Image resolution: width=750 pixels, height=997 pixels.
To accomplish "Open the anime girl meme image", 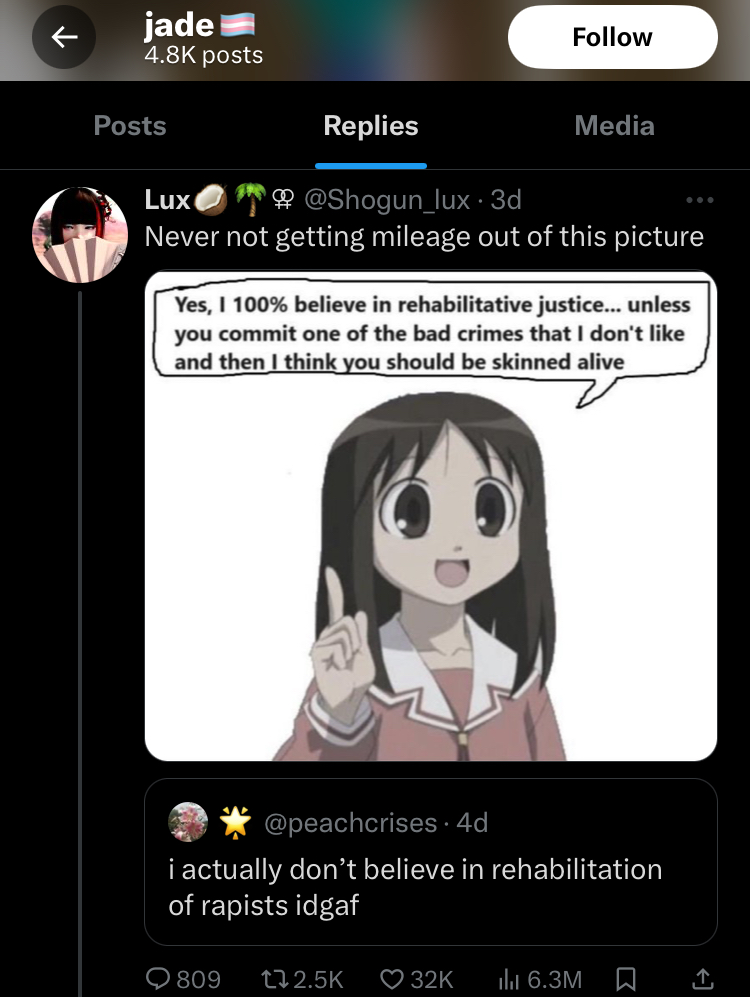I will (x=431, y=516).
